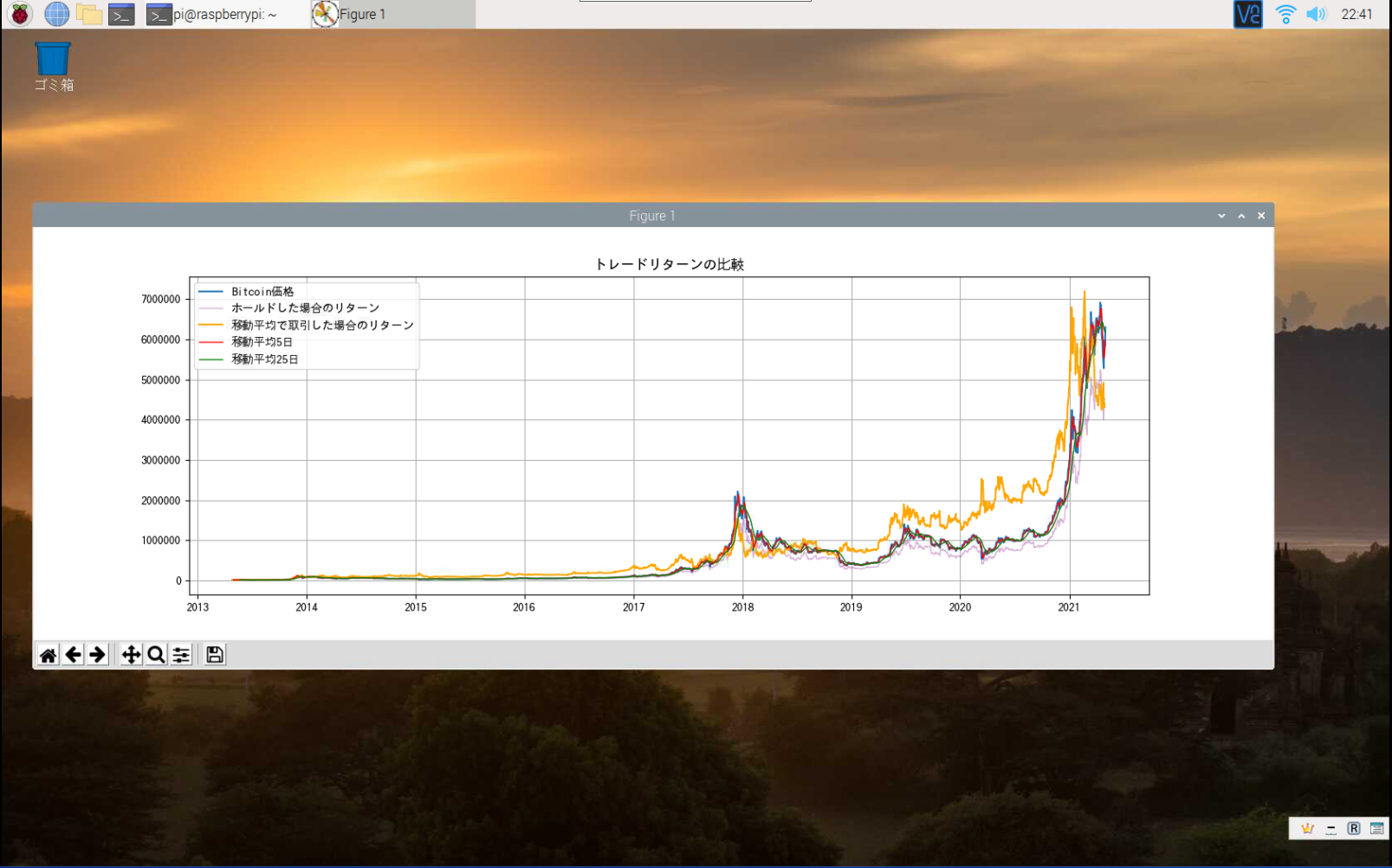1392x868 pixels.
Task: Click the chart title トレードリターンの比較
Action: (x=669, y=264)
